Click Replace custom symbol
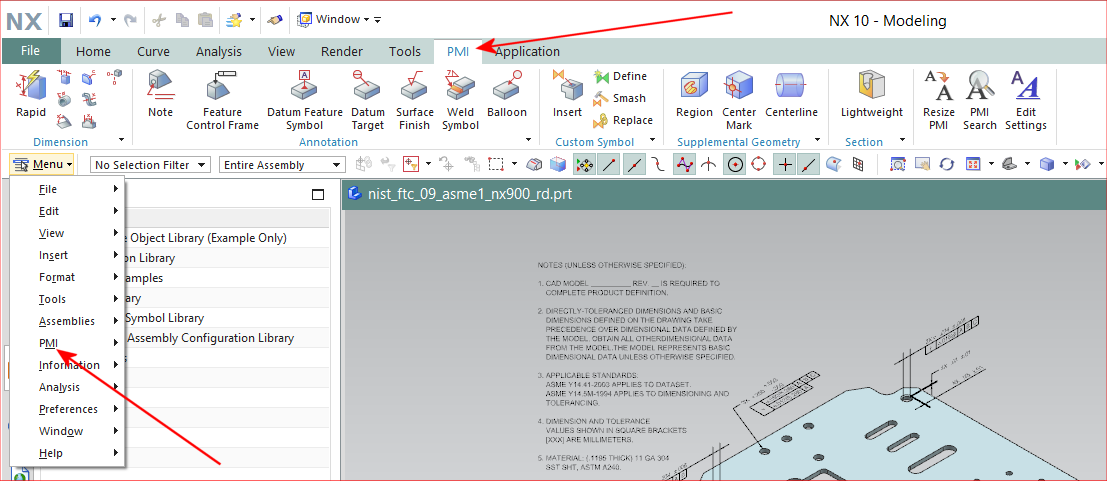Screen dimensions: 1107x481 [x=623, y=120]
